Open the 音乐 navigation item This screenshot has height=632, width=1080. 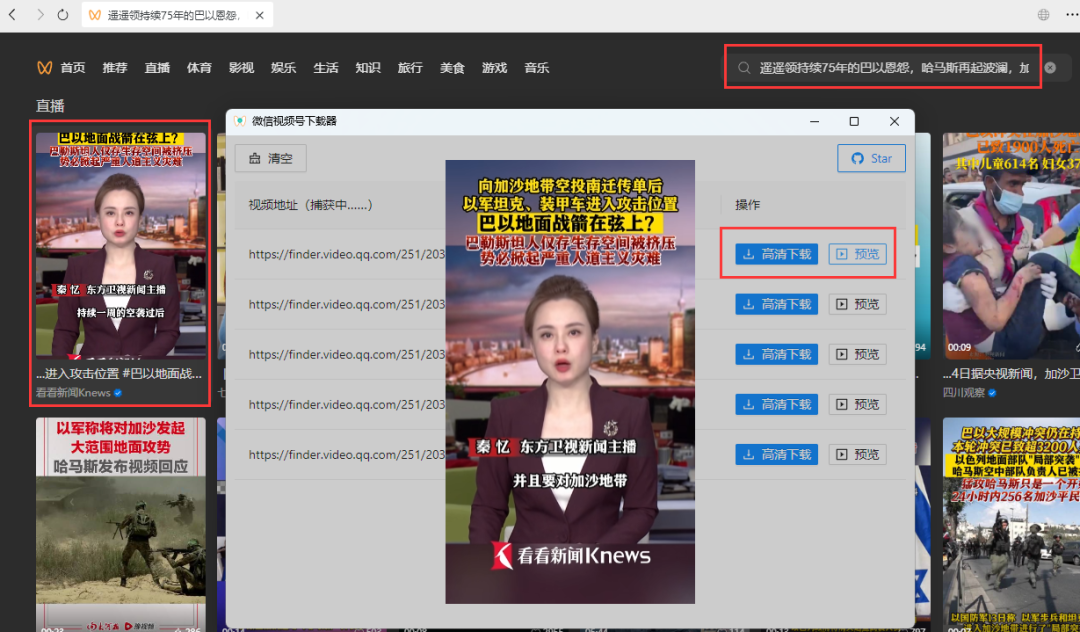click(537, 67)
